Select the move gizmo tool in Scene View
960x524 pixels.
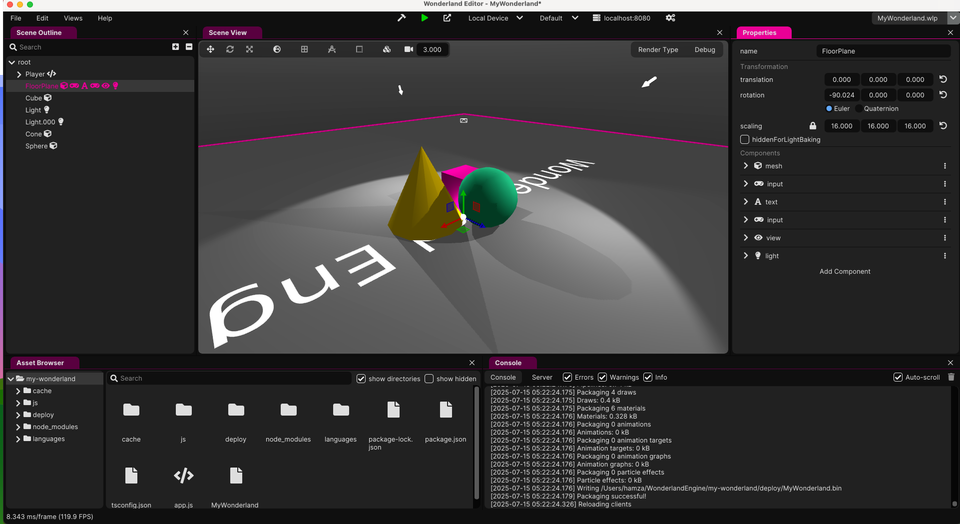coord(211,49)
